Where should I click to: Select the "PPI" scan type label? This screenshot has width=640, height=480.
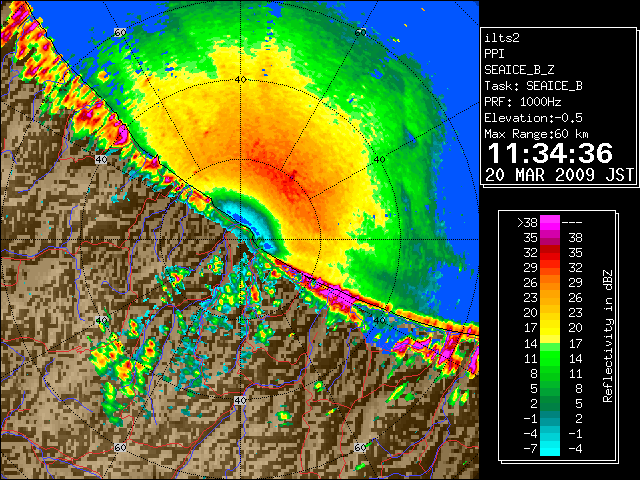point(494,54)
